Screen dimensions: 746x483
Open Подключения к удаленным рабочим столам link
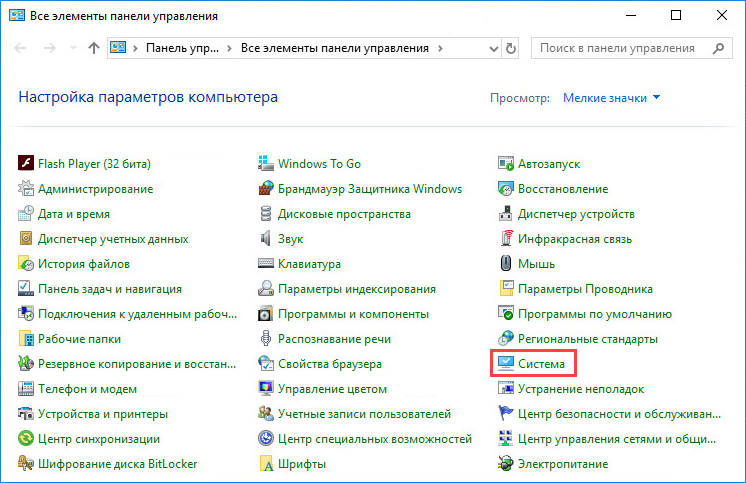coord(137,314)
